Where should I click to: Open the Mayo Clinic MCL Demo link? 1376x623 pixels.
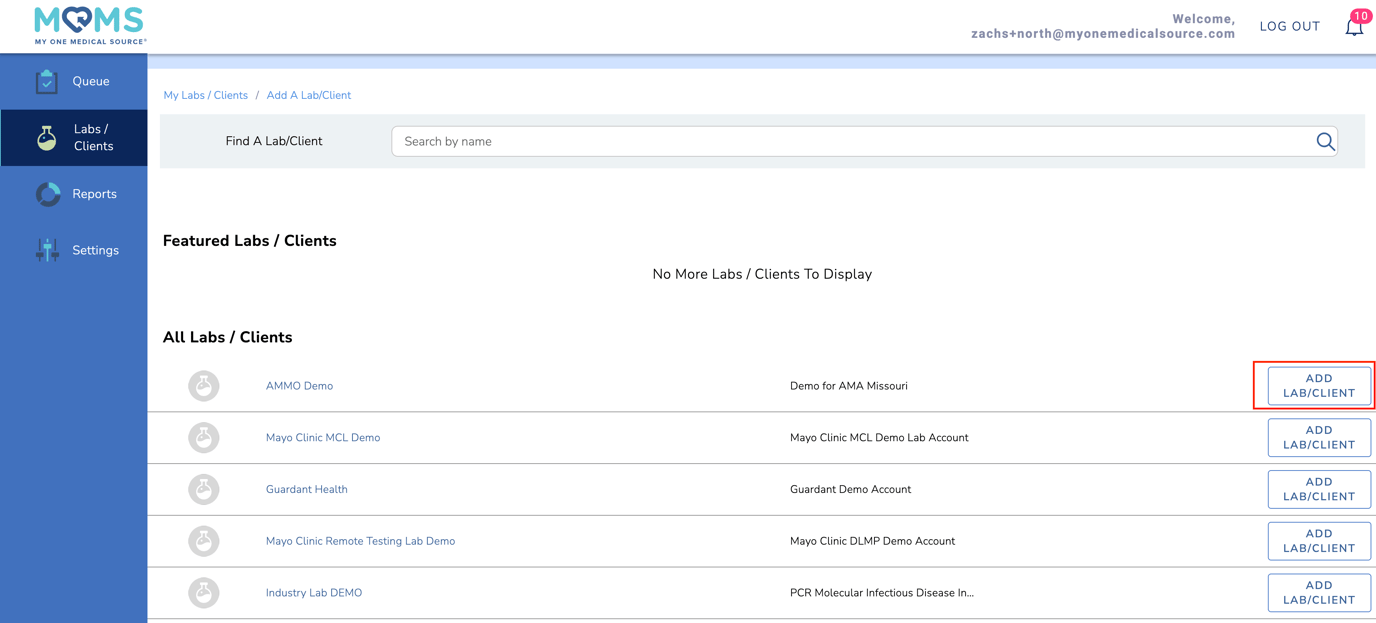click(323, 438)
